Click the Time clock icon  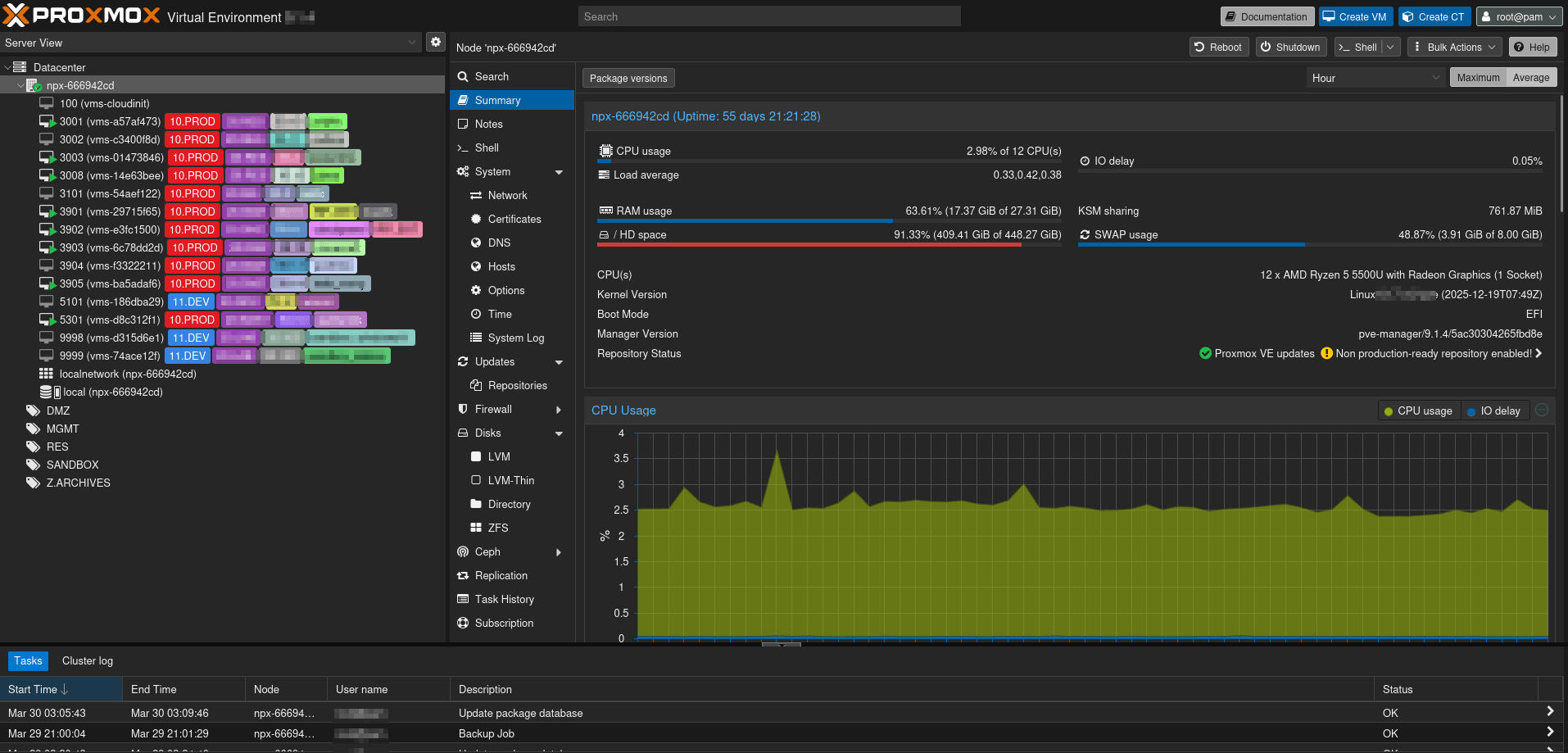point(476,314)
